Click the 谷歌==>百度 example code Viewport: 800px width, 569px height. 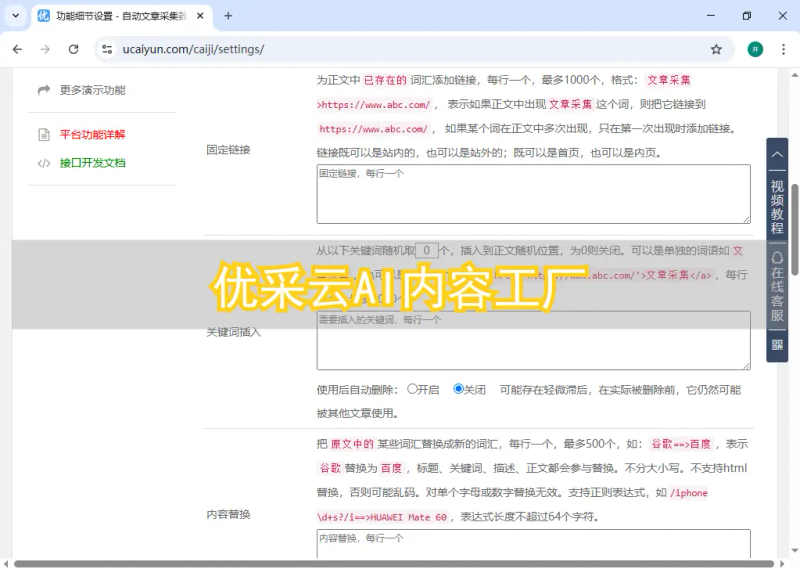(681, 444)
